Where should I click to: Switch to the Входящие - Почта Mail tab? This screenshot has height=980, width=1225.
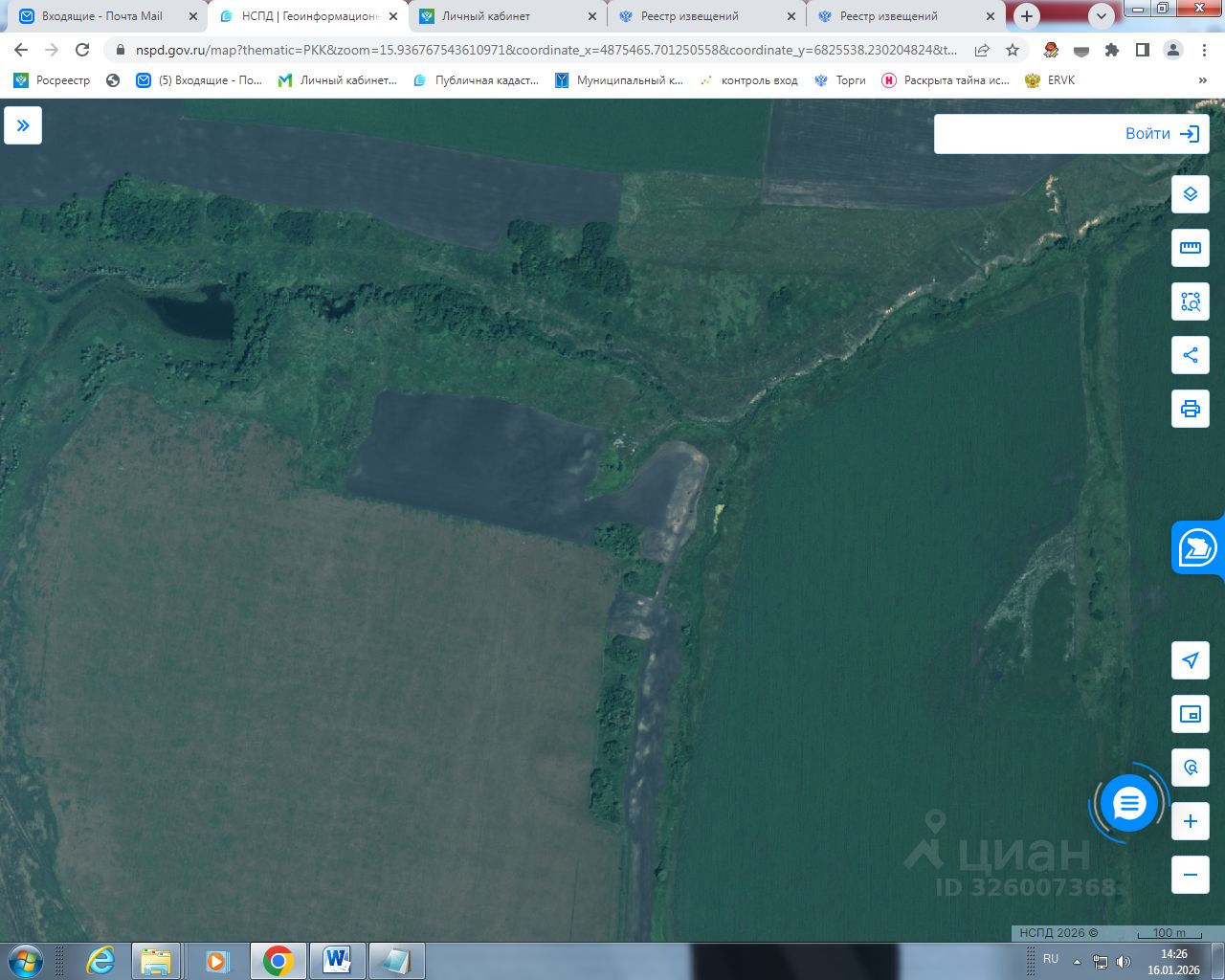pyautogui.click(x=101, y=16)
